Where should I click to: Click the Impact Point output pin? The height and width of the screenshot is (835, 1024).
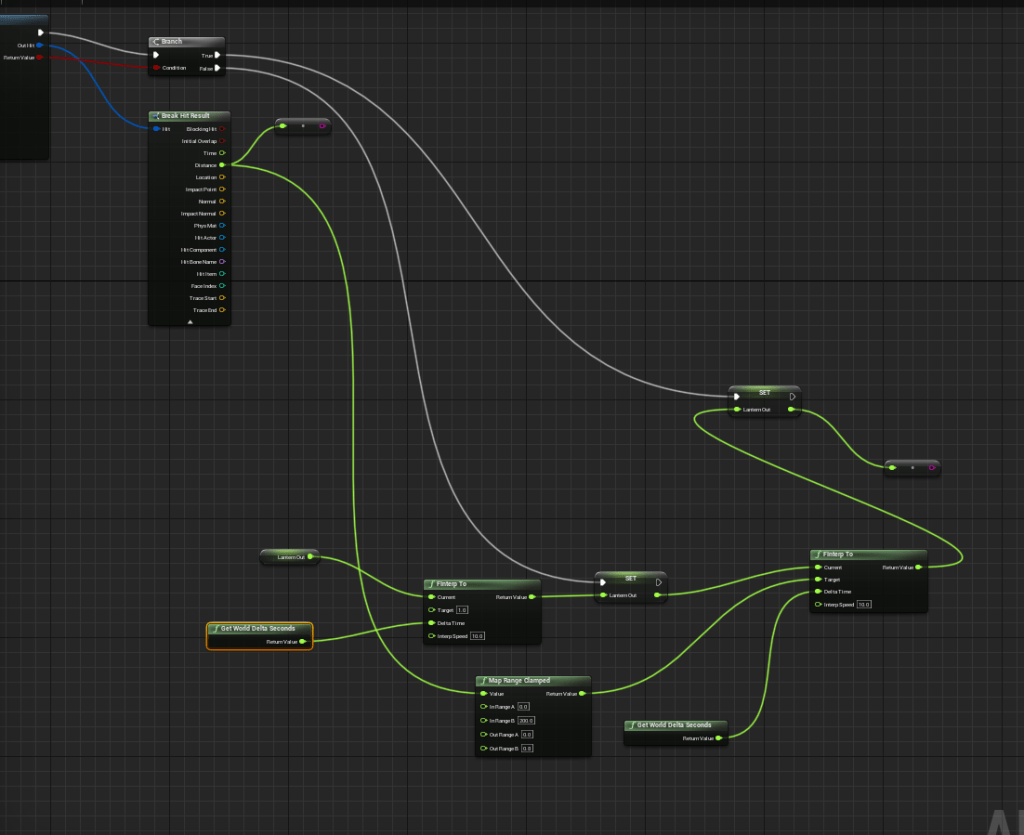pos(222,189)
